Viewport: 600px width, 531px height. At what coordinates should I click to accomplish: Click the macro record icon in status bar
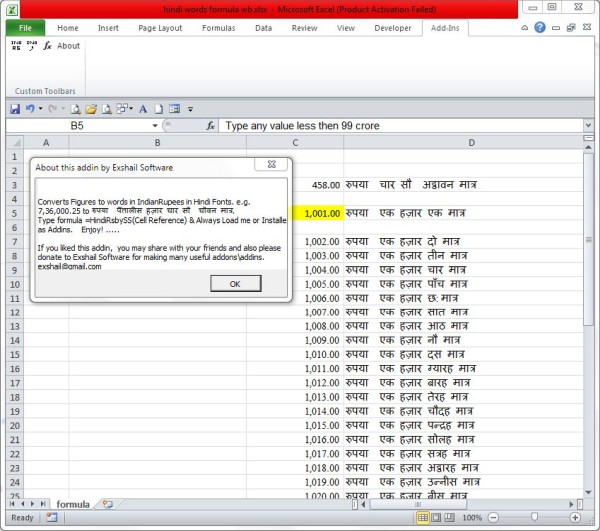tap(49, 518)
